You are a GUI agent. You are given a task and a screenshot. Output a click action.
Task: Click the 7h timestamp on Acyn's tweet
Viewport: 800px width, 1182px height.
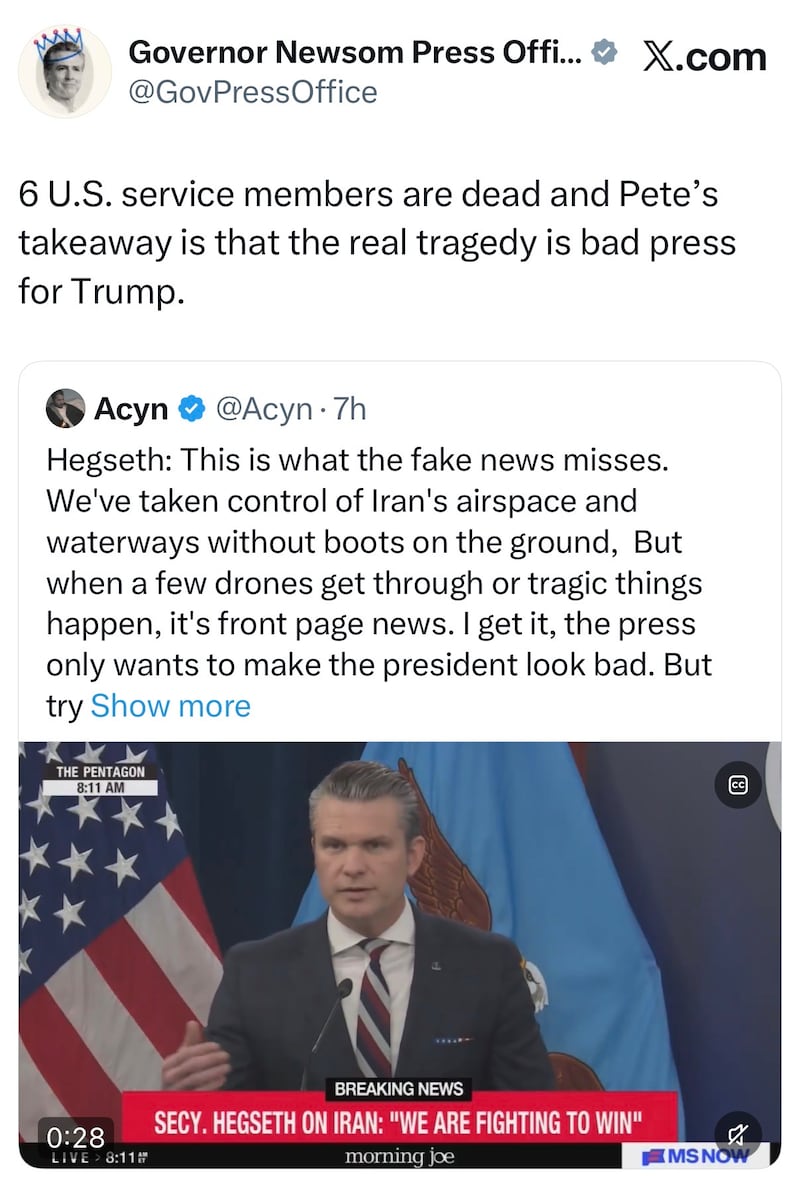click(x=350, y=408)
